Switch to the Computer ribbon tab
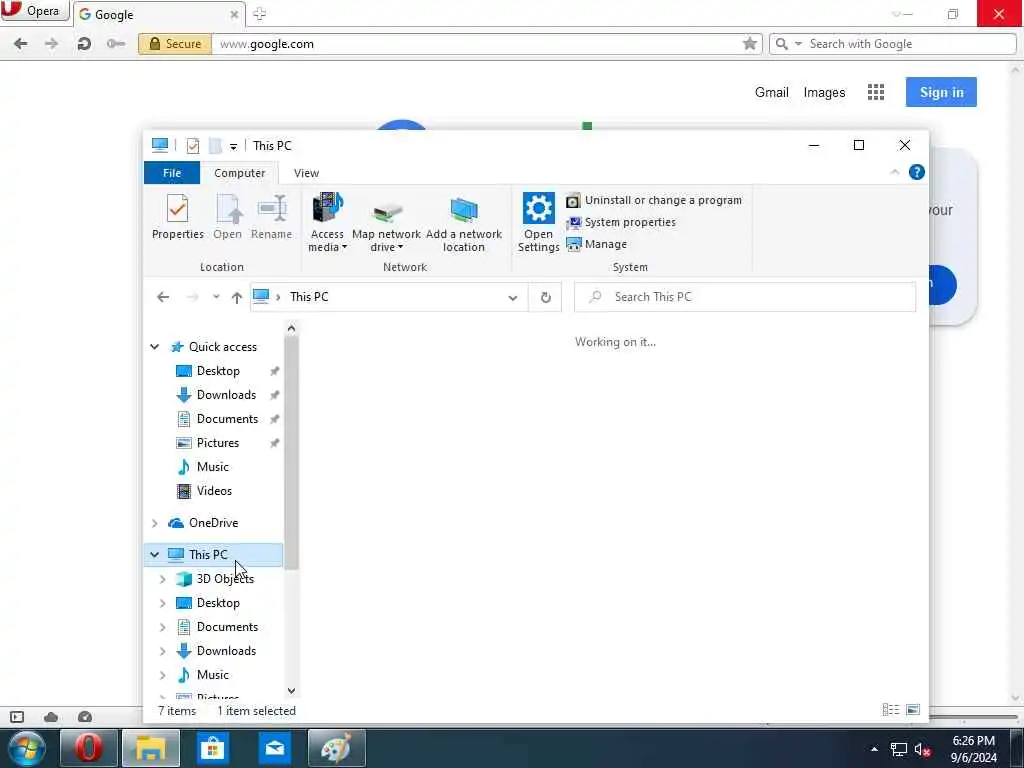 [x=240, y=173]
